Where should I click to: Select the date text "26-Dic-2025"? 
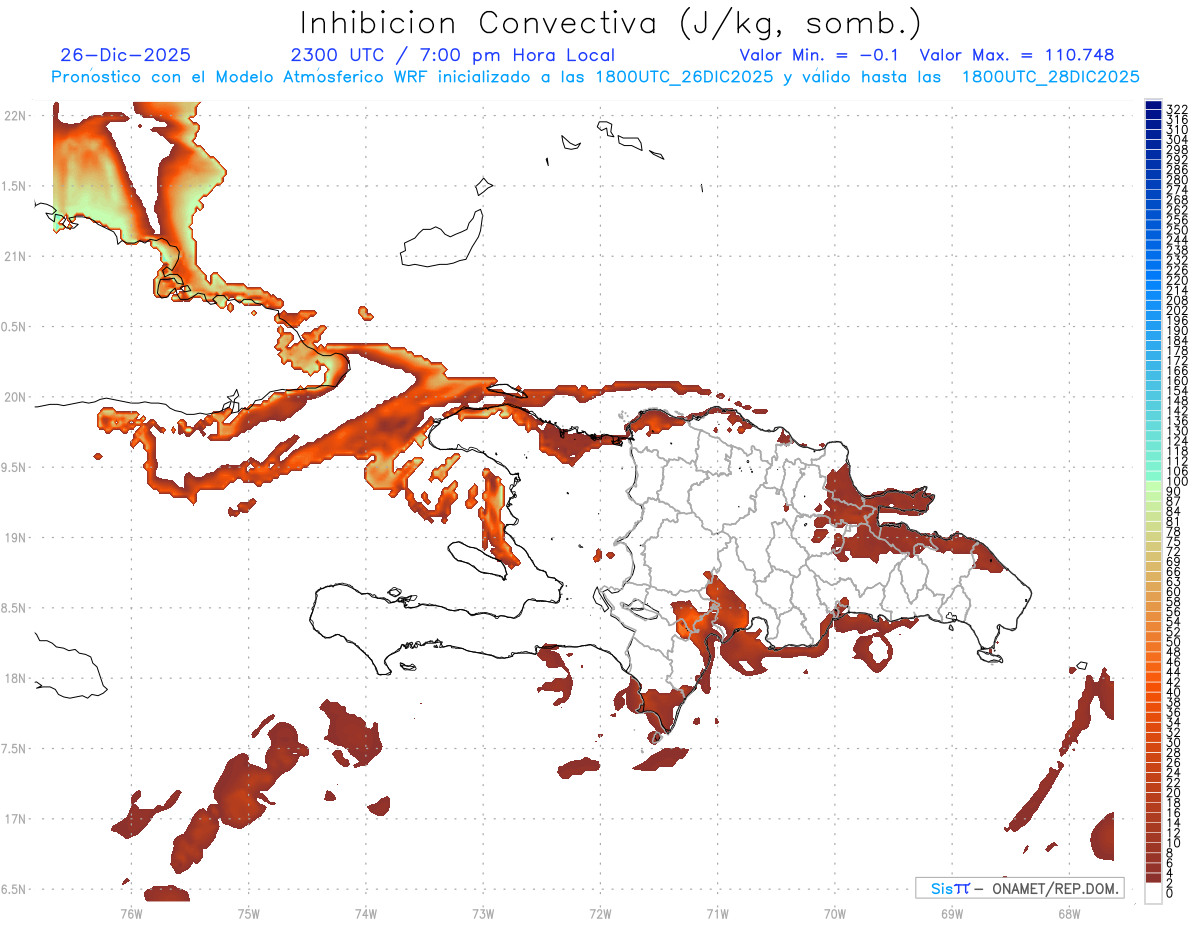(x=125, y=55)
